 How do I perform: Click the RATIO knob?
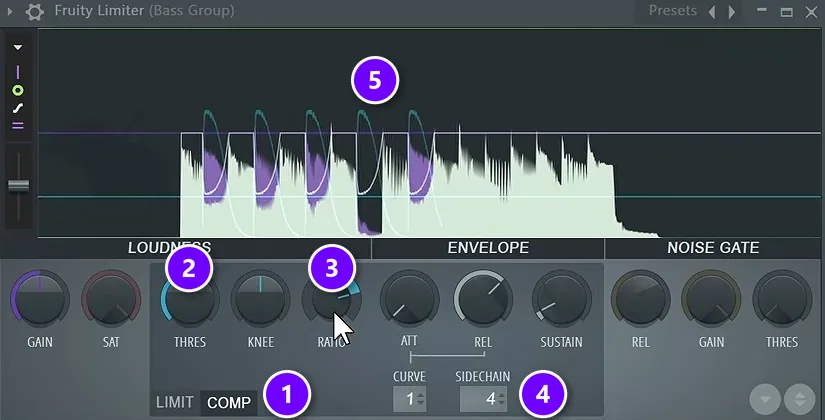(x=331, y=299)
